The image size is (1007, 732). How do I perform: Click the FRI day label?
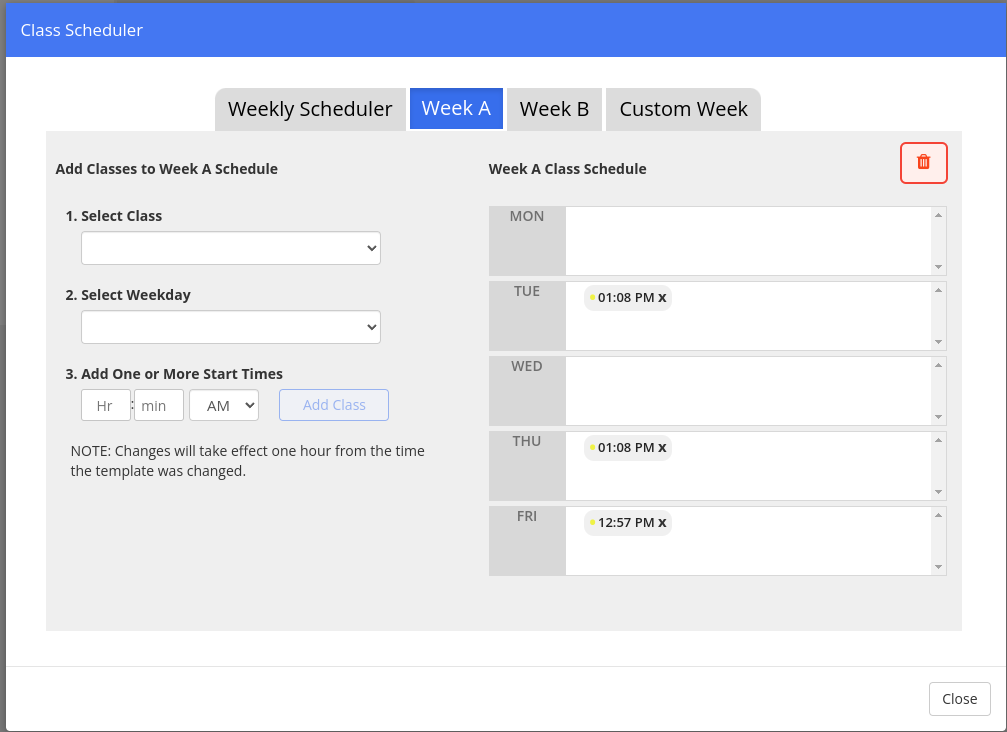(527, 516)
